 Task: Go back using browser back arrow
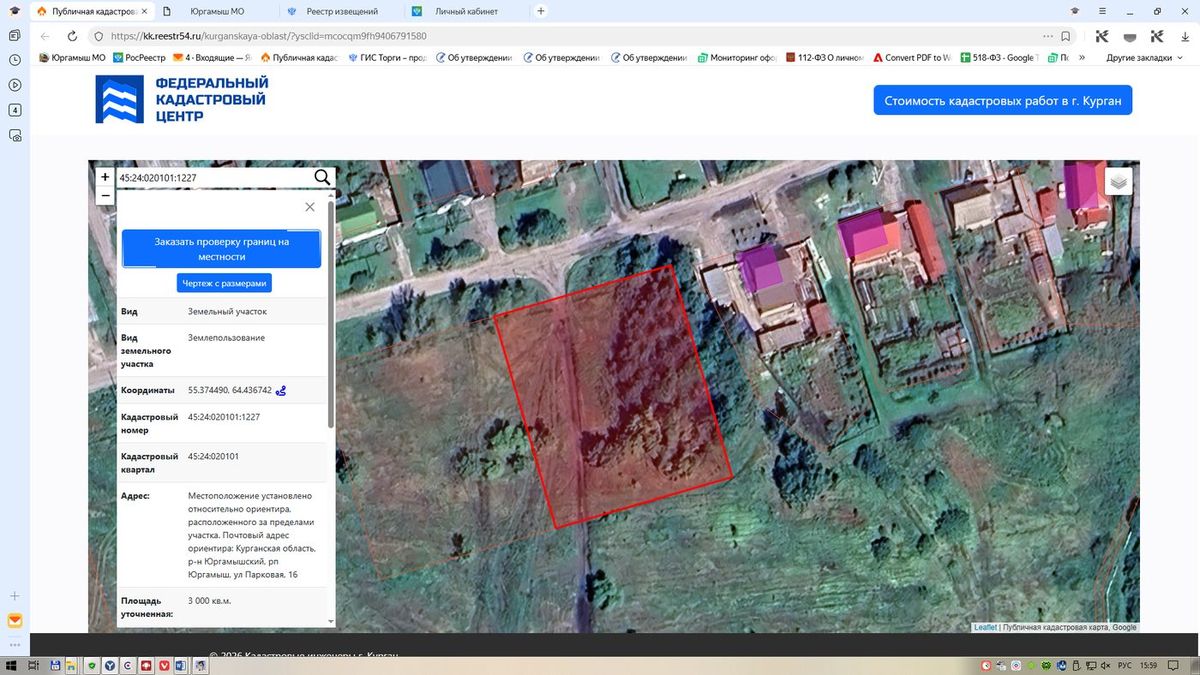click(x=45, y=36)
